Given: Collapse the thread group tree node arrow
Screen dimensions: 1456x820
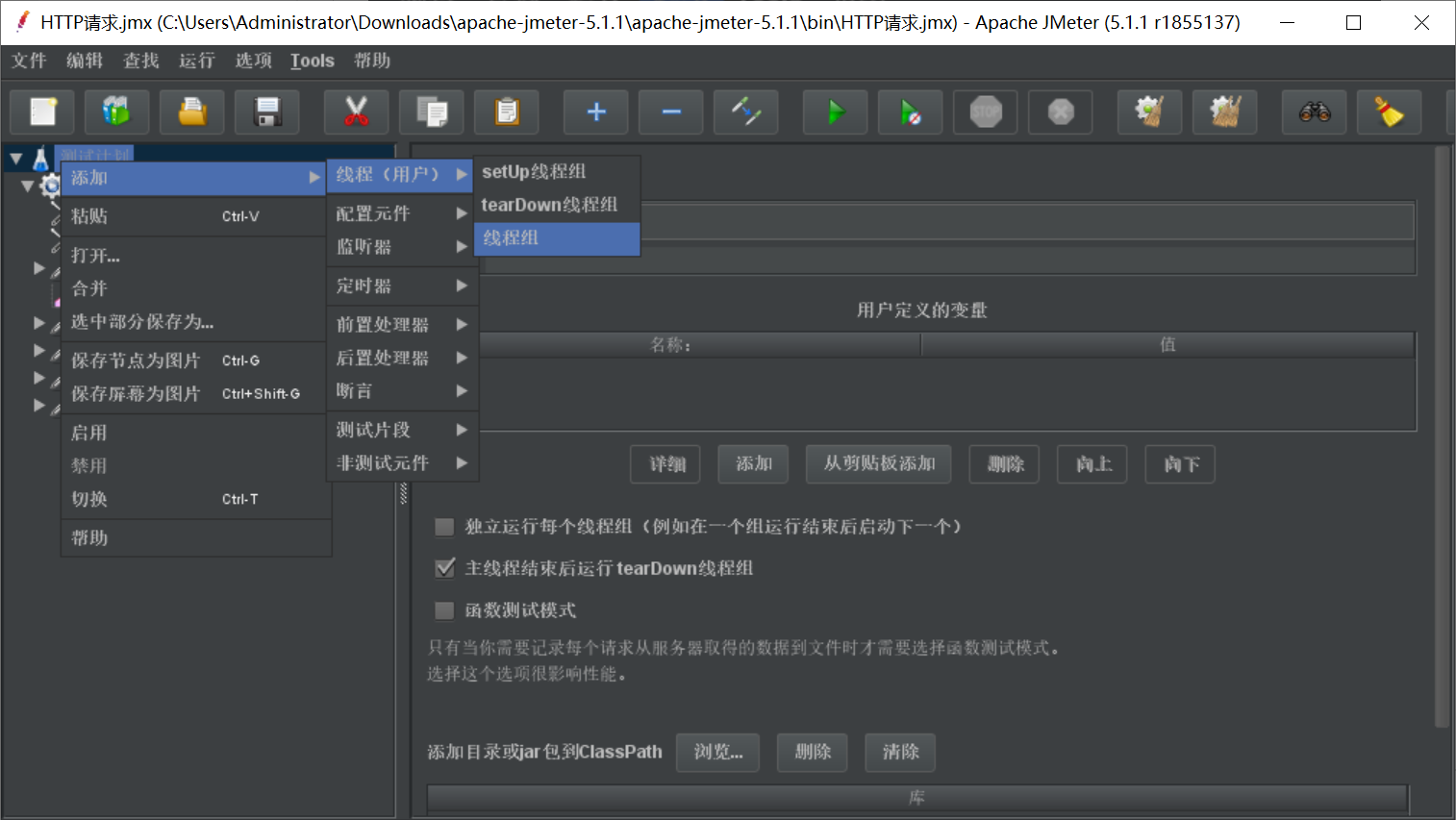Looking at the screenshot, I should pyautogui.click(x=28, y=186).
